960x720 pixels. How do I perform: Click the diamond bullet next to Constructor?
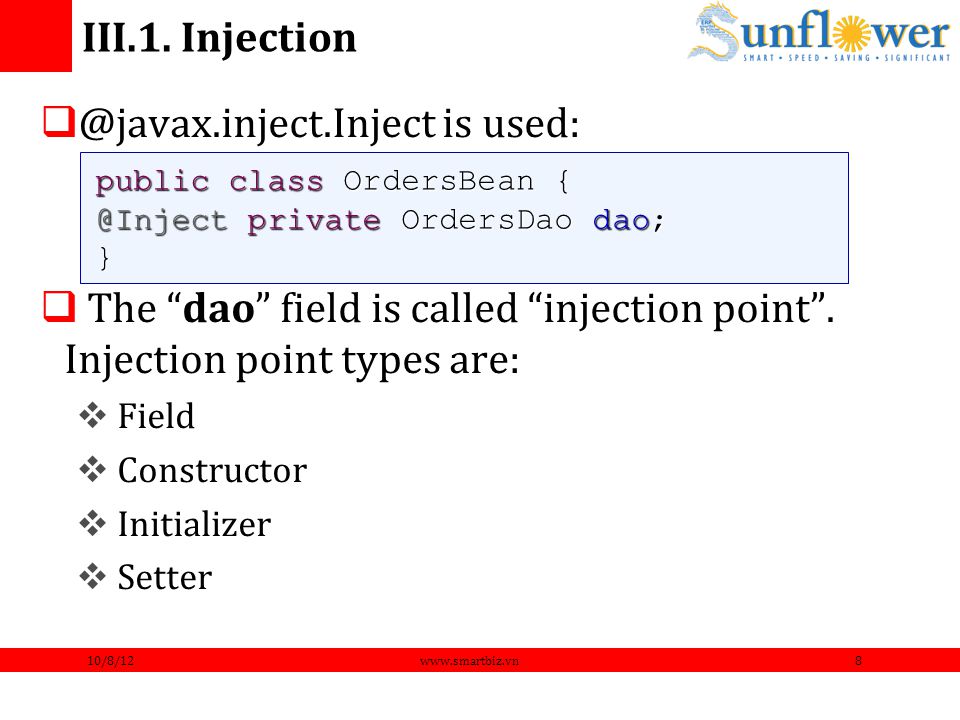click(x=92, y=470)
